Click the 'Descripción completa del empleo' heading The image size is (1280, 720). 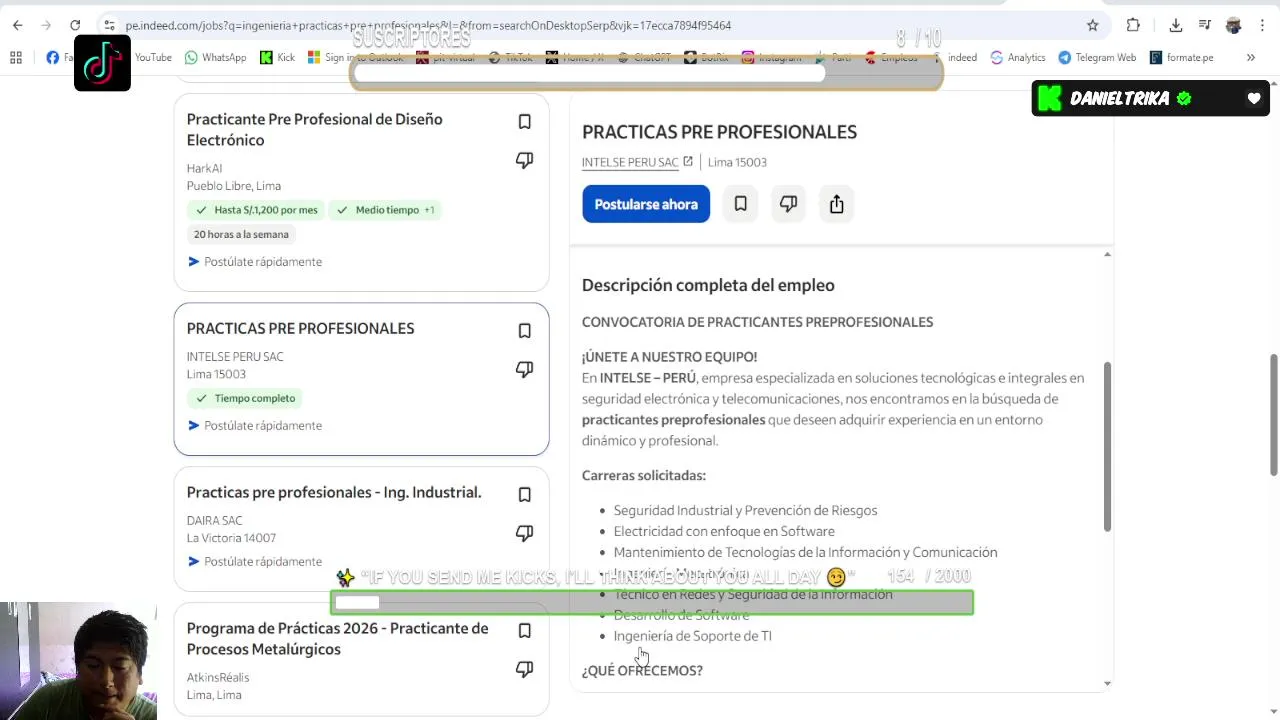tap(708, 285)
